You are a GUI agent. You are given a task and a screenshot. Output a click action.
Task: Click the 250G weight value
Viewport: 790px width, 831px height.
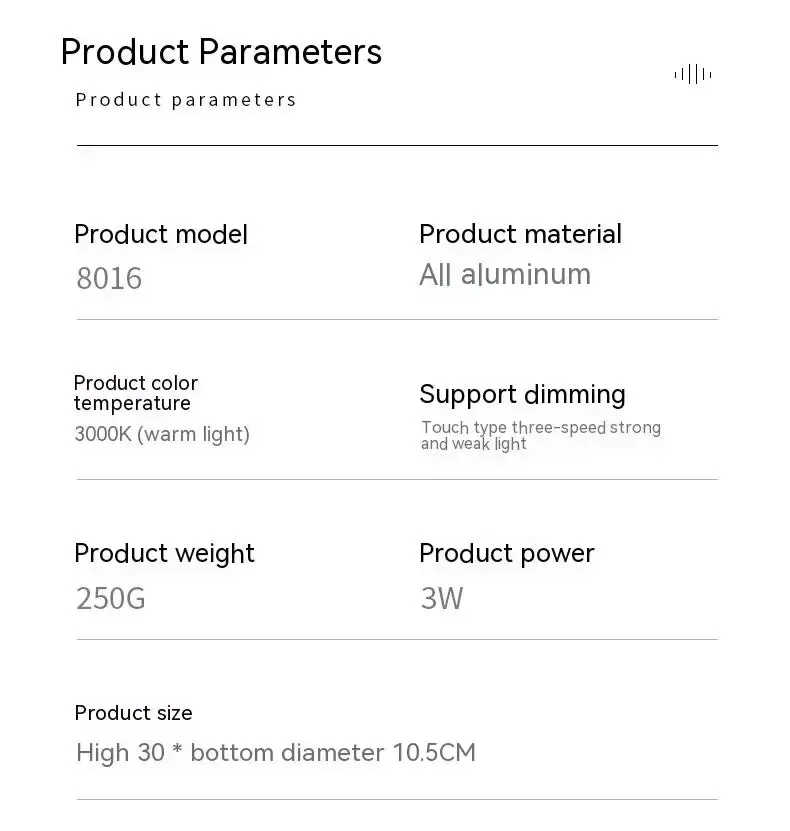tap(111, 599)
